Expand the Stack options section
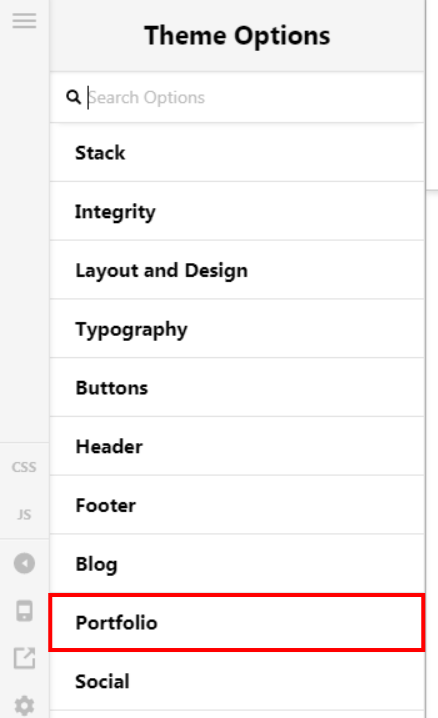The width and height of the screenshot is (438, 718). [x=237, y=152]
